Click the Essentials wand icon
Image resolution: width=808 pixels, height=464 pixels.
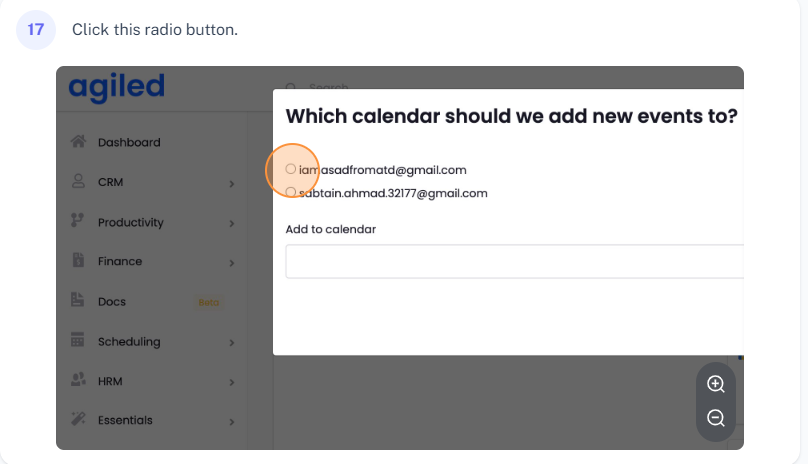(x=78, y=420)
